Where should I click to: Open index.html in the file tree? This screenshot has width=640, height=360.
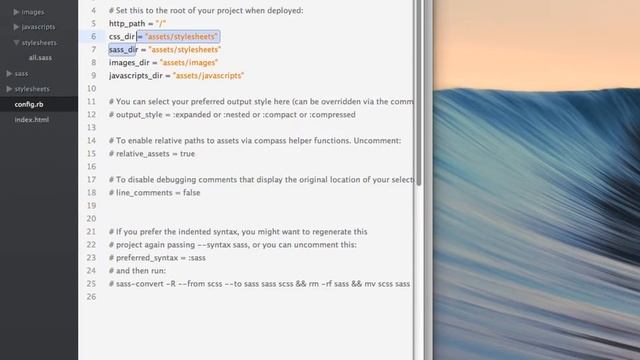pos(31,120)
